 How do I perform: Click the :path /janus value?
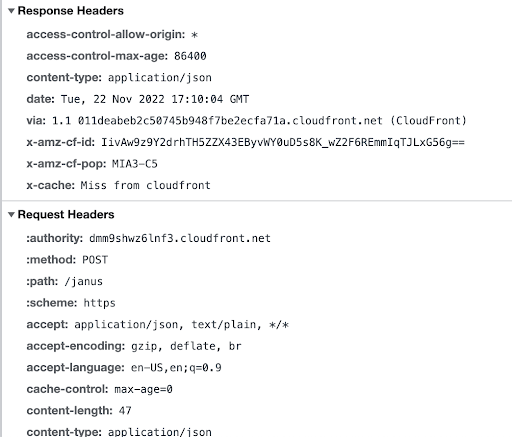[x=83, y=282]
